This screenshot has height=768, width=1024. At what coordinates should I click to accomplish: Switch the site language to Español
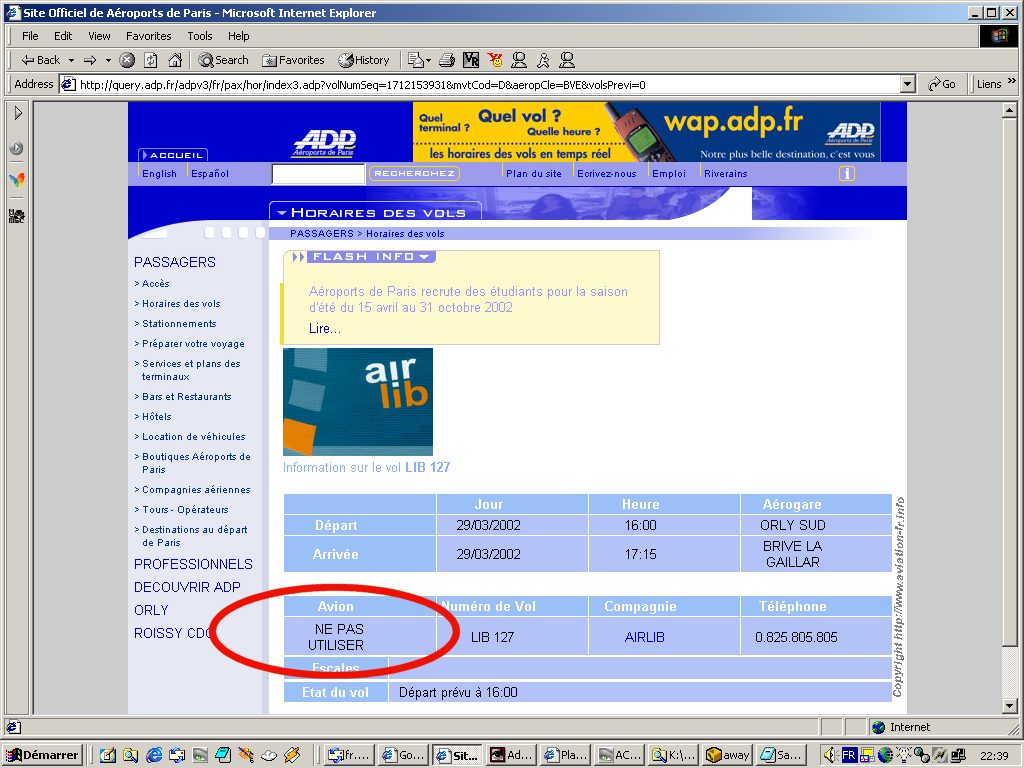coord(210,174)
